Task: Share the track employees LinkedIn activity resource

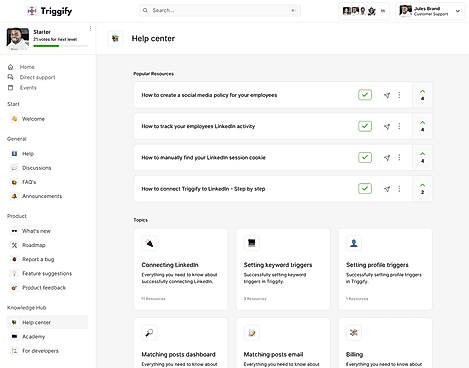Action: point(387,126)
